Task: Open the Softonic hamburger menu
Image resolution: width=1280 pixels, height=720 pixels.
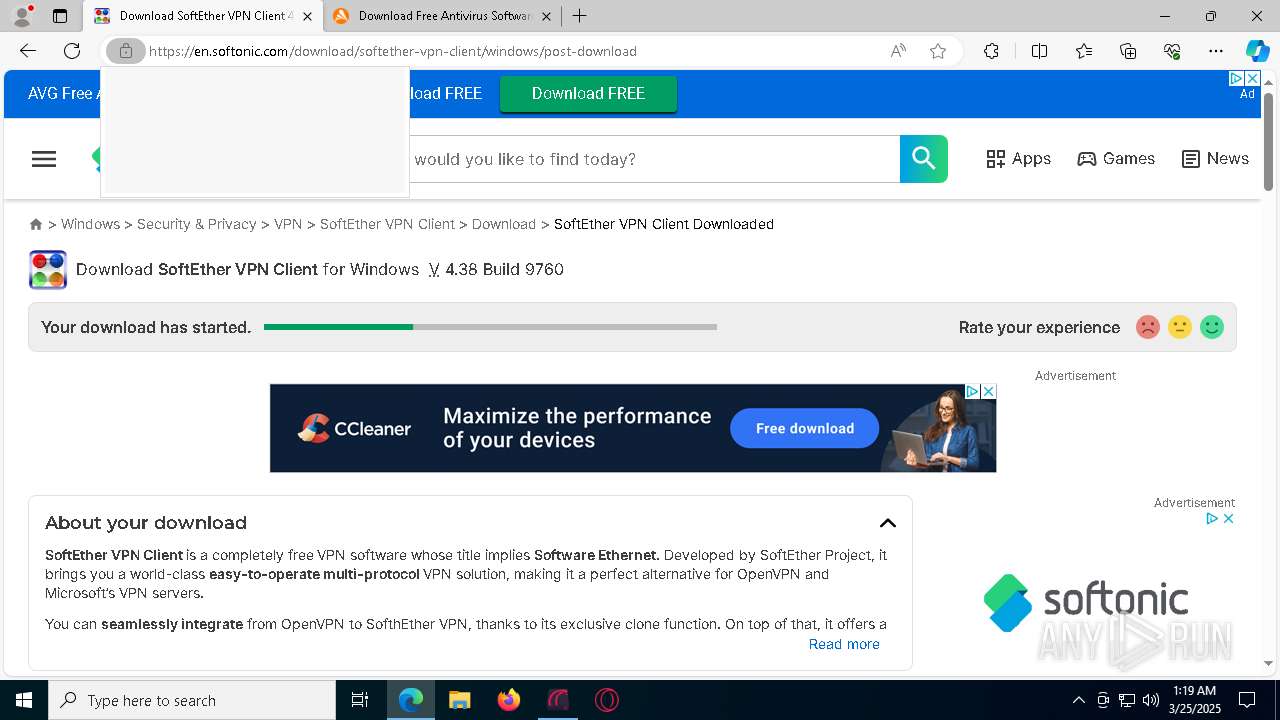Action: coord(44,159)
